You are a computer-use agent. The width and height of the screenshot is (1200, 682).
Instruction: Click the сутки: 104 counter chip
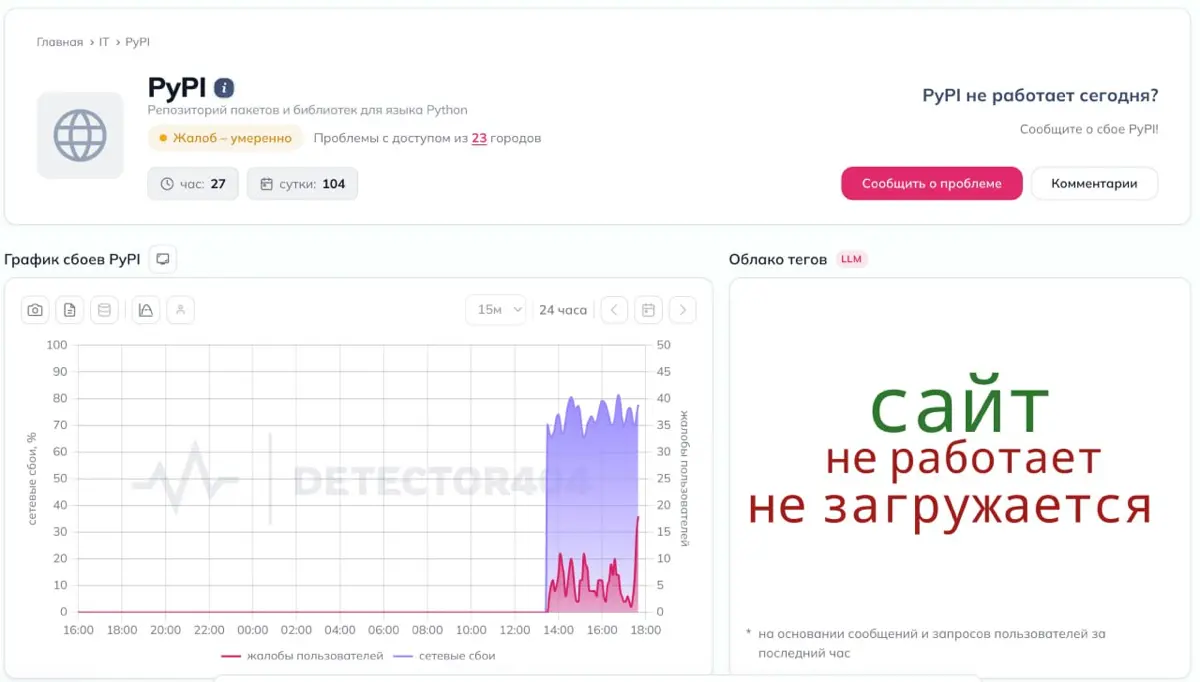(302, 184)
